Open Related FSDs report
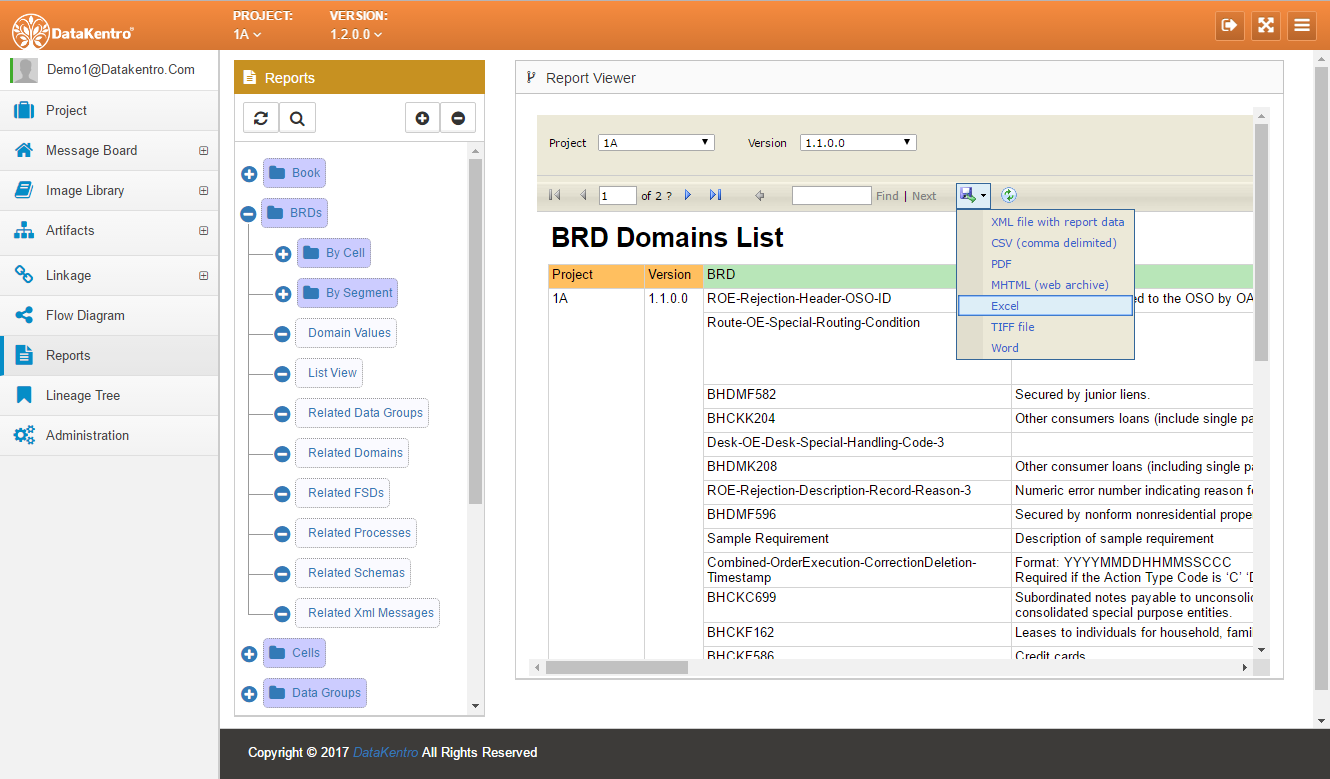This screenshot has height=779, width=1330. click(x=342, y=493)
